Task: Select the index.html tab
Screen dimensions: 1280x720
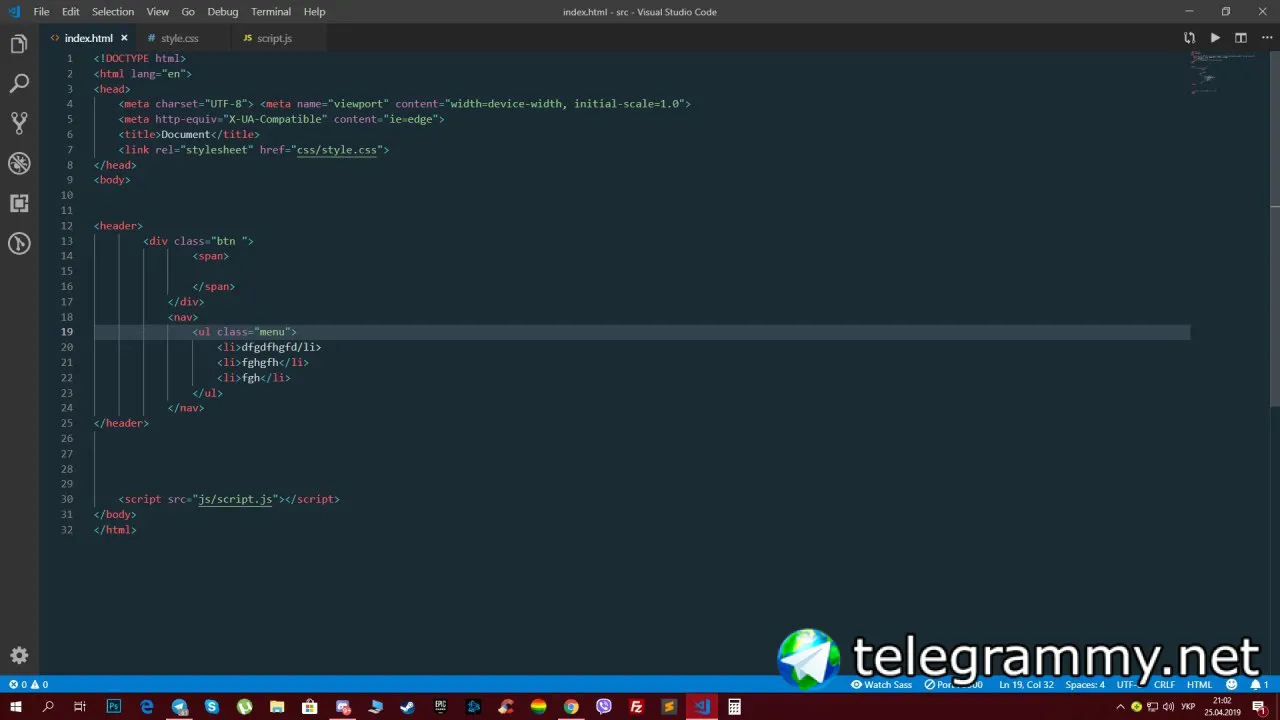Action: click(x=88, y=38)
